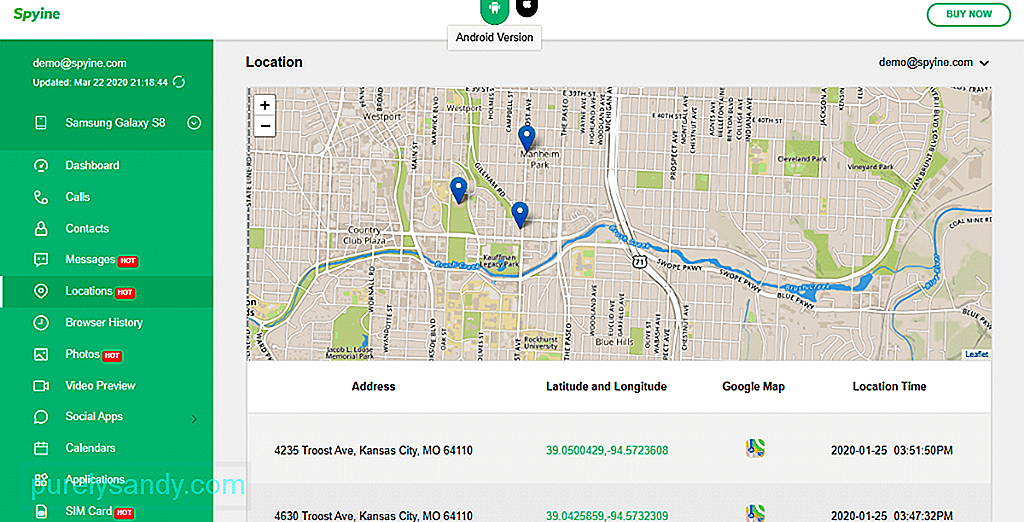Select the Locations menu item

(x=89, y=291)
